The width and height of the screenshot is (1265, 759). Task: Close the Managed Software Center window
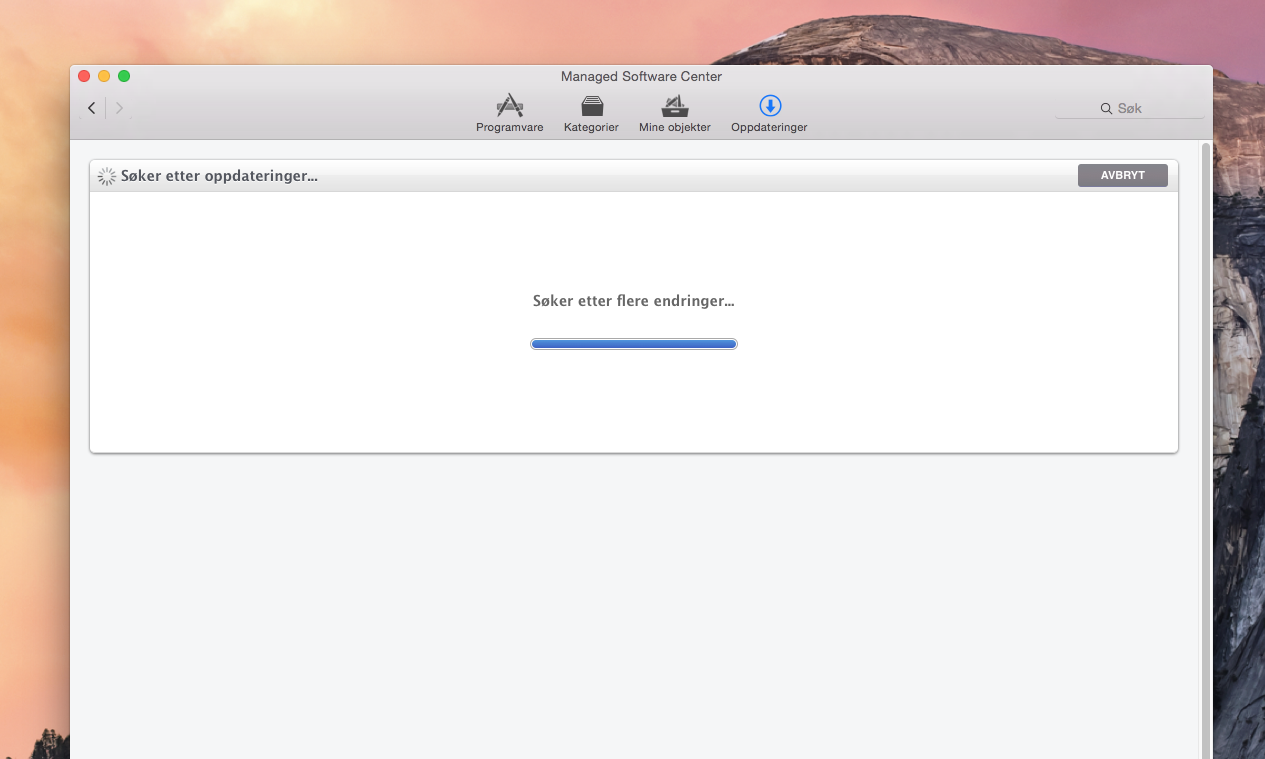point(84,76)
